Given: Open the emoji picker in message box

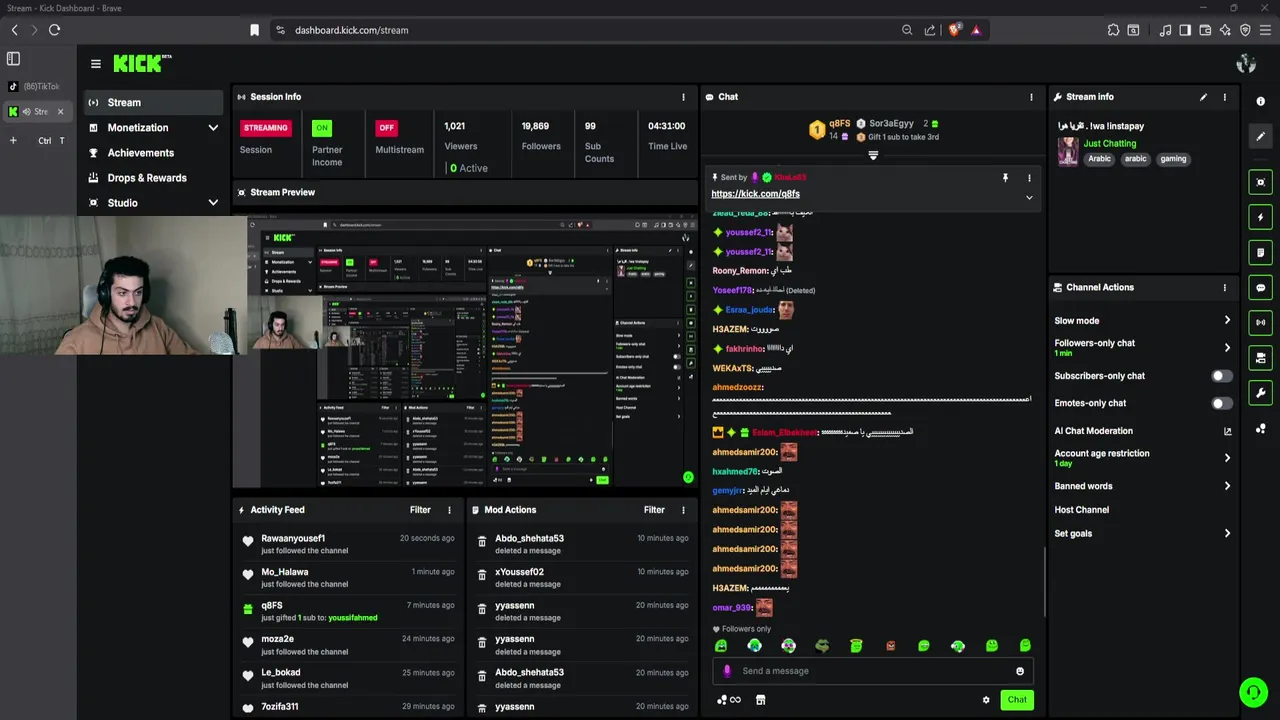Looking at the screenshot, I should pos(1020,671).
